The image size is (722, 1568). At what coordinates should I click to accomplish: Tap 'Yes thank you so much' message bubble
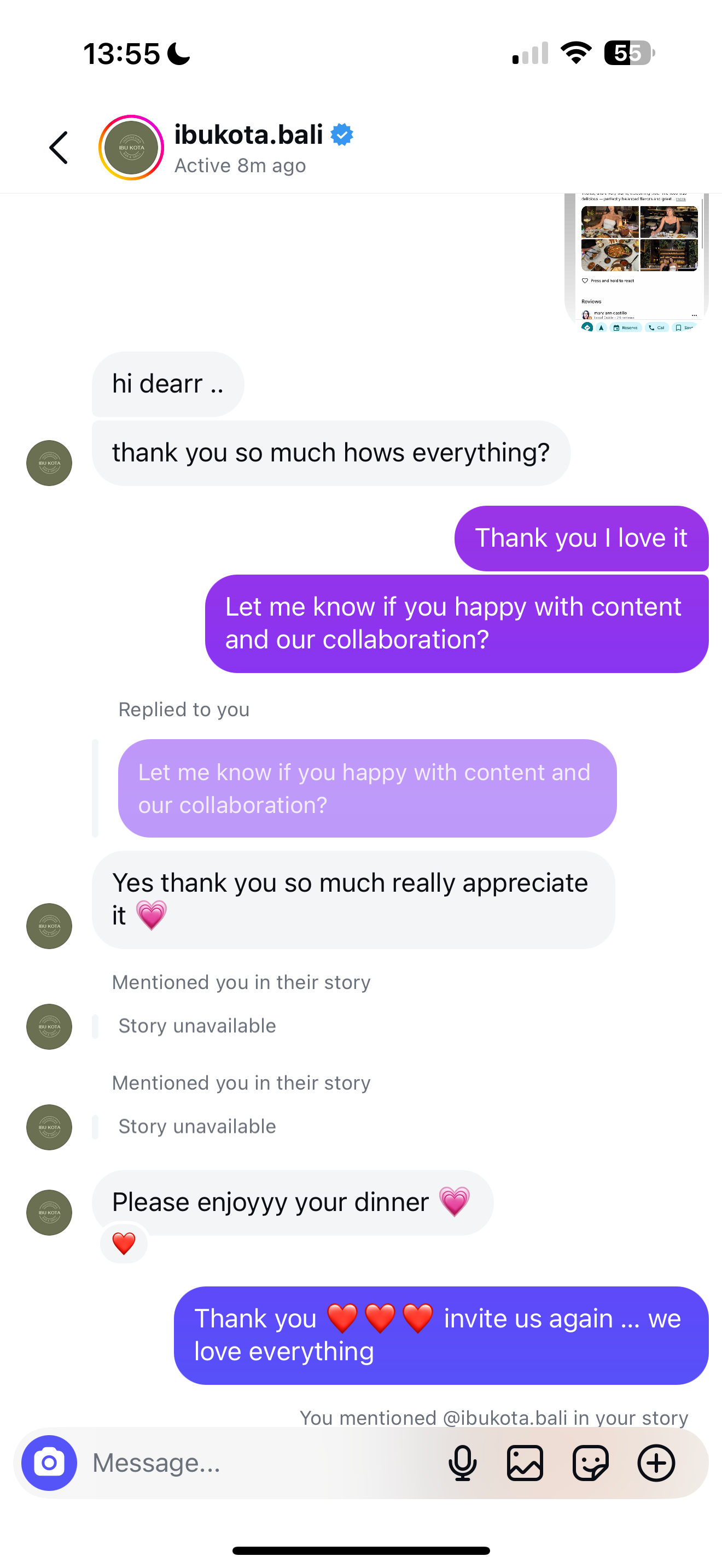[x=353, y=899]
